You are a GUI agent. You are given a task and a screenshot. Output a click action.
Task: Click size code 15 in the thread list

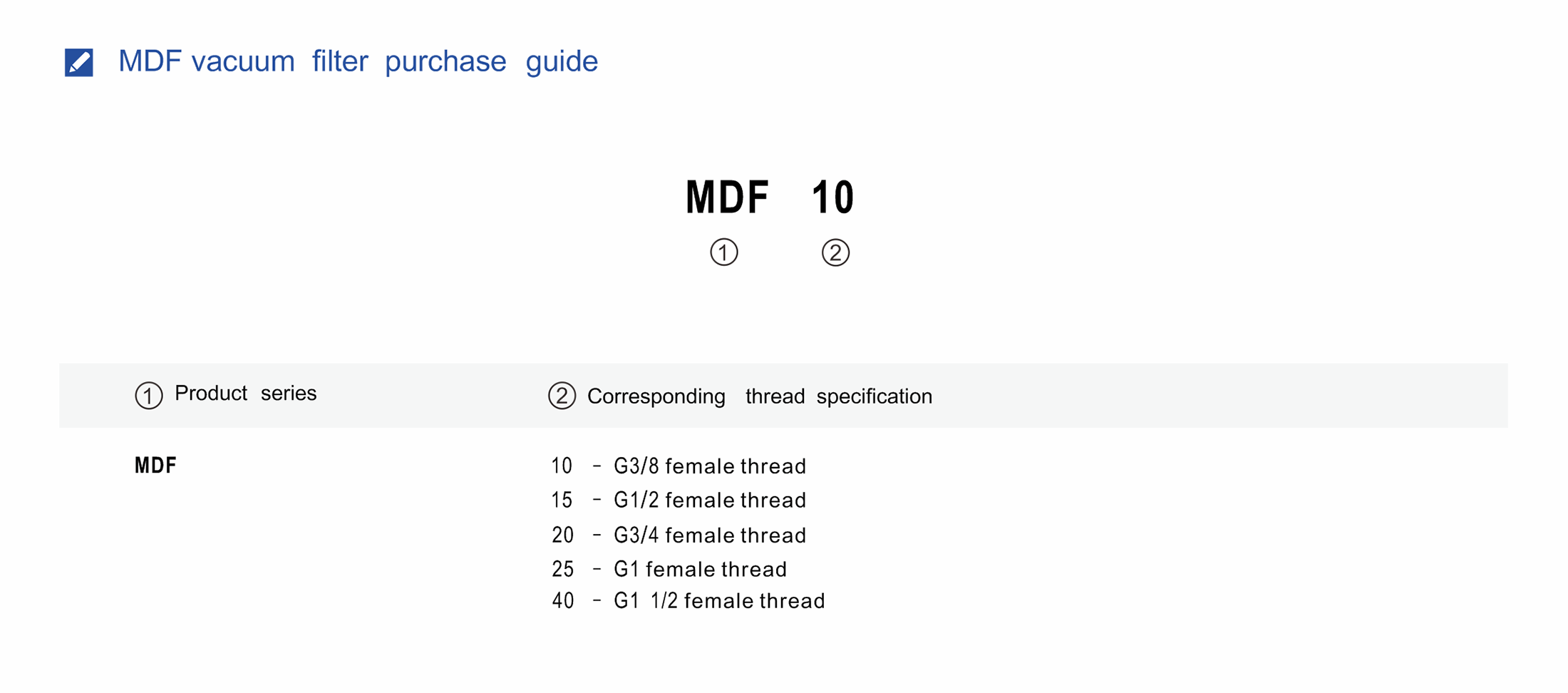[x=562, y=500]
